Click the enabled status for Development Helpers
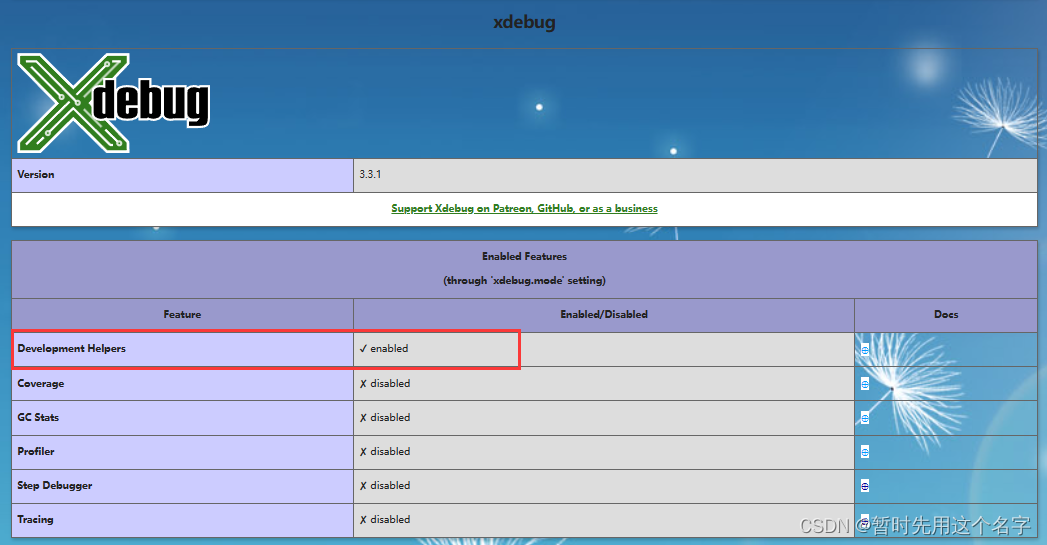 point(383,349)
